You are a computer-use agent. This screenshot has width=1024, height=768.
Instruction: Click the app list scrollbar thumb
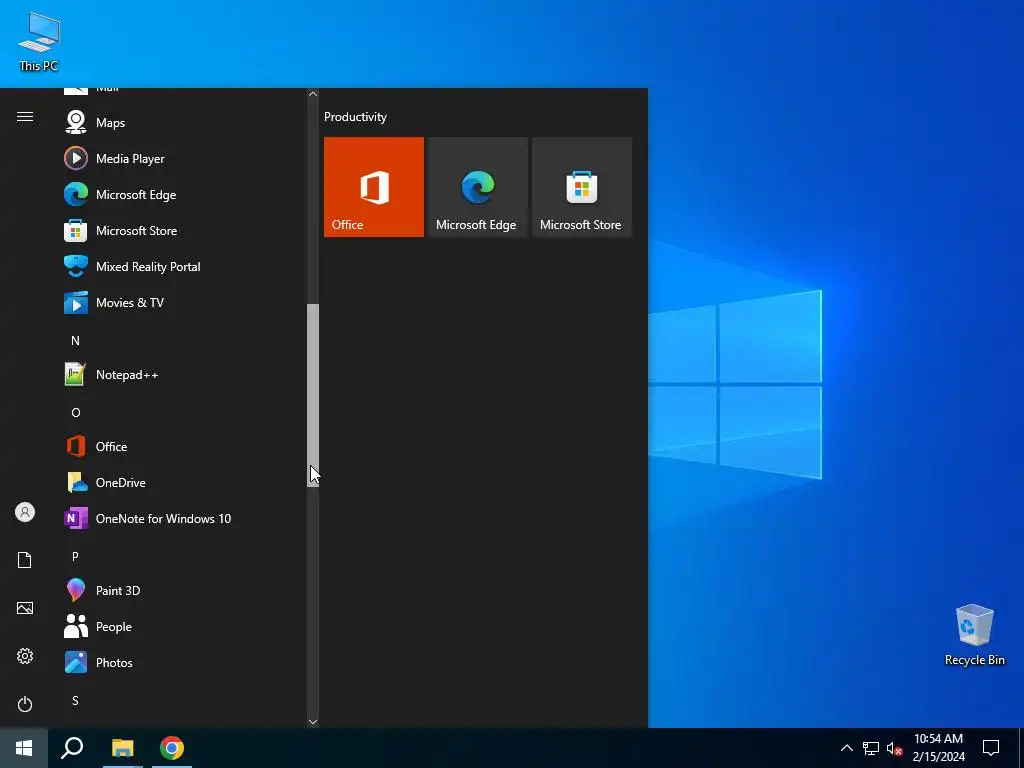tap(313, 395)
